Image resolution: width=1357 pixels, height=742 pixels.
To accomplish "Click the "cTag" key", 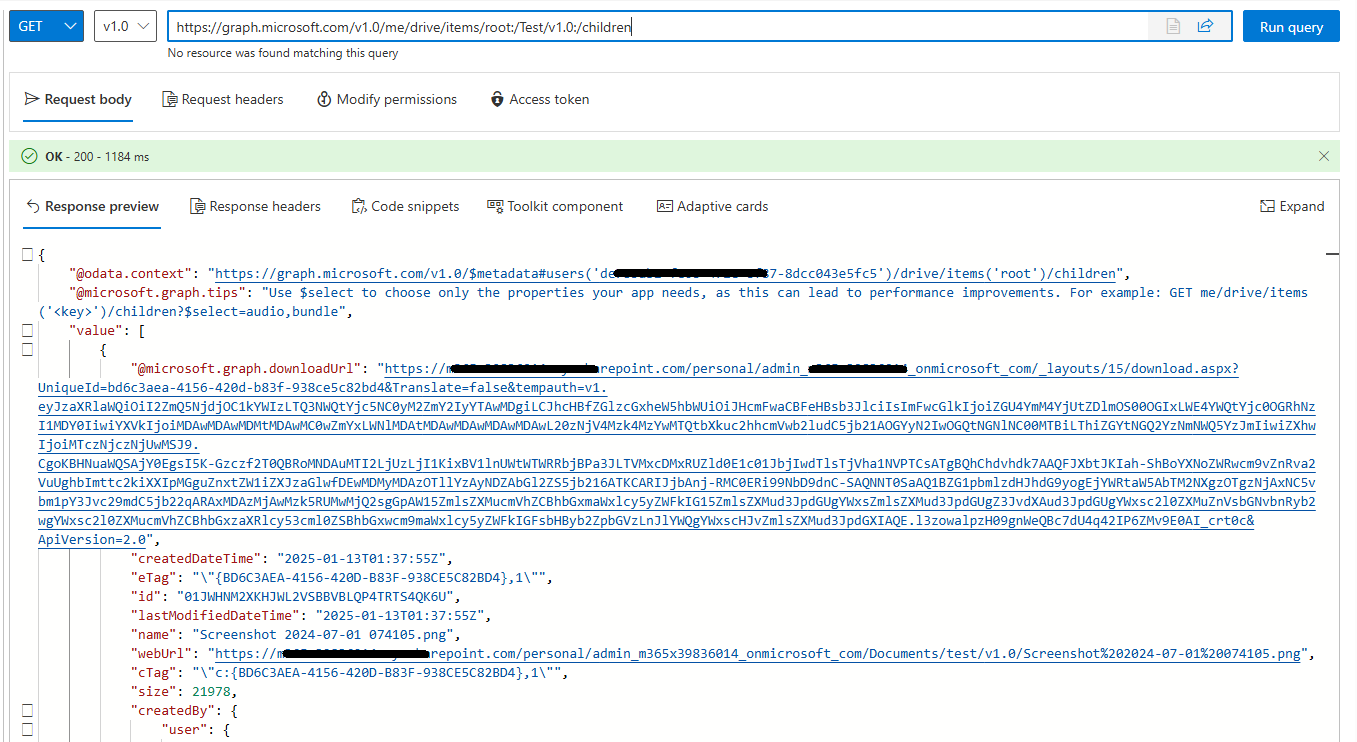I will [x=155, y=673].
